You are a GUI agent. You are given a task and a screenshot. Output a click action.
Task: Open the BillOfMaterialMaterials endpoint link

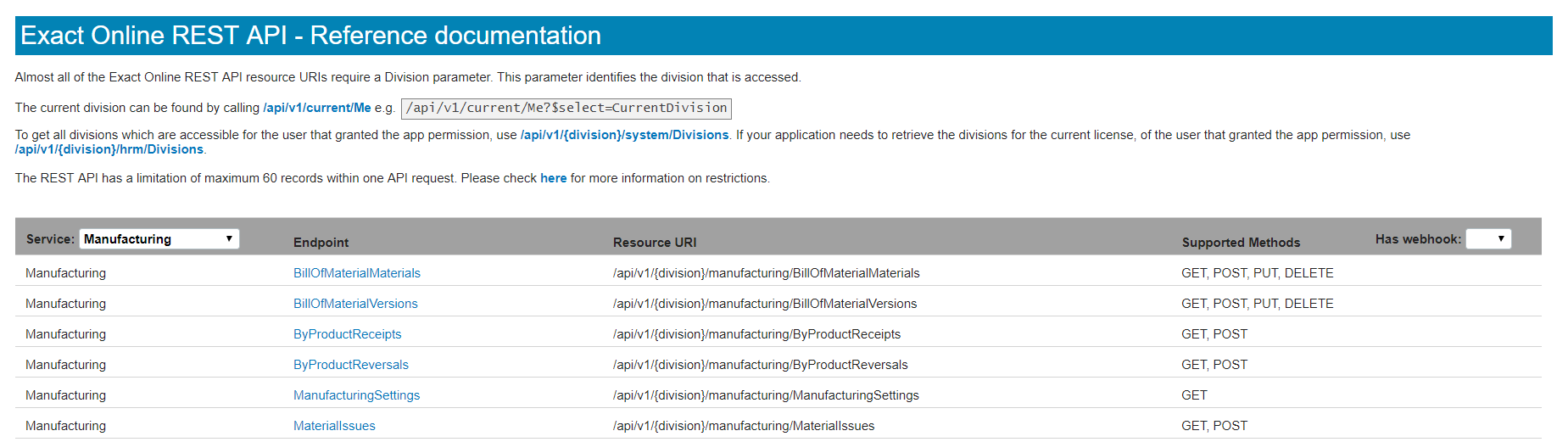(x=356, y=273)
